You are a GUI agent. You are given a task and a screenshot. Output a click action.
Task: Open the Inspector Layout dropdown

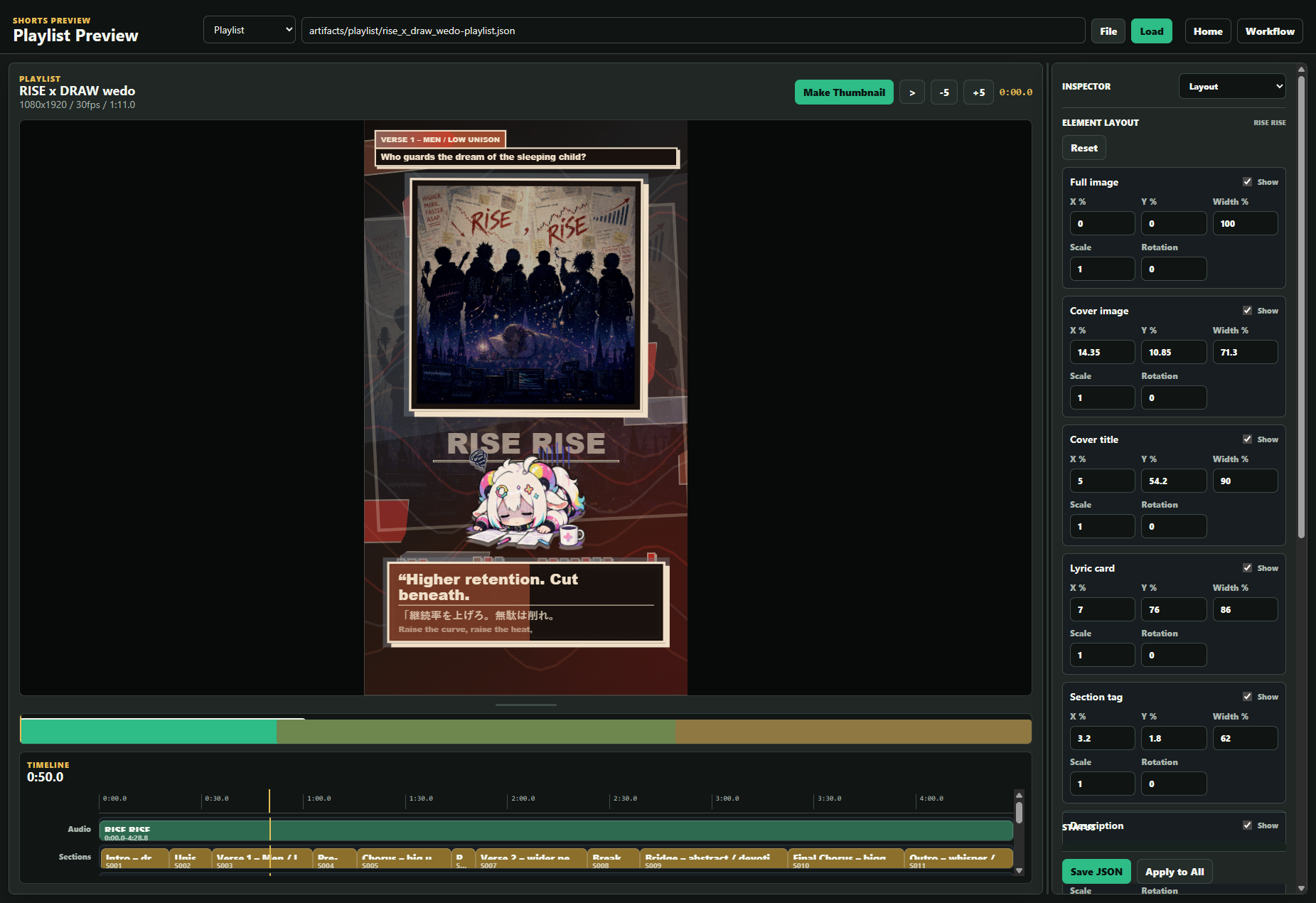coord(1232,86)
